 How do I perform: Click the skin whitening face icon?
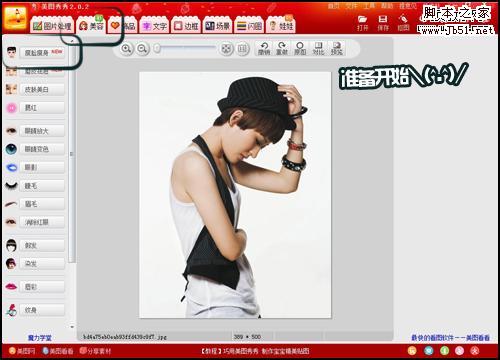(x=11, y=89)
